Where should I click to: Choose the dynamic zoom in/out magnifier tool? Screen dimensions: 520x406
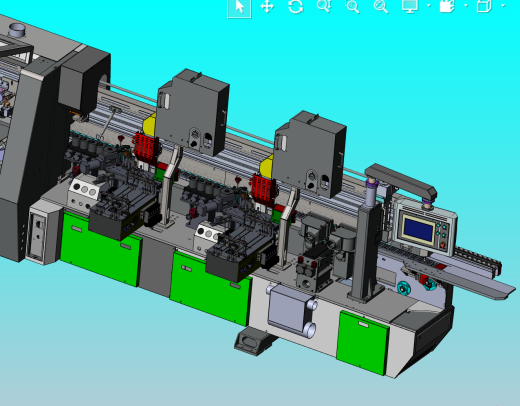coord(324,6)
